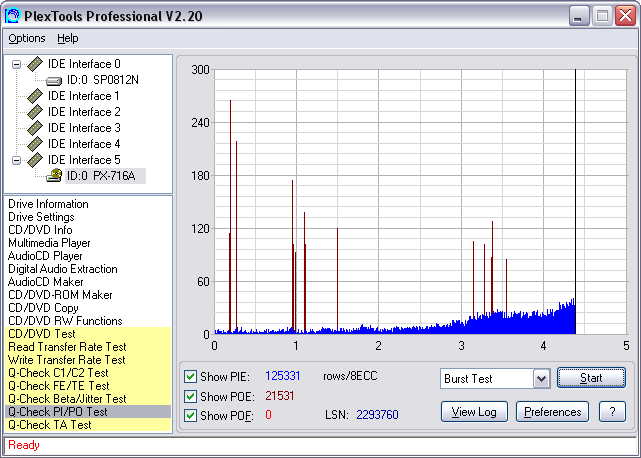Click the IDE Interface 0 chip icon
641x458 pixels.
[x=35, y=64]
